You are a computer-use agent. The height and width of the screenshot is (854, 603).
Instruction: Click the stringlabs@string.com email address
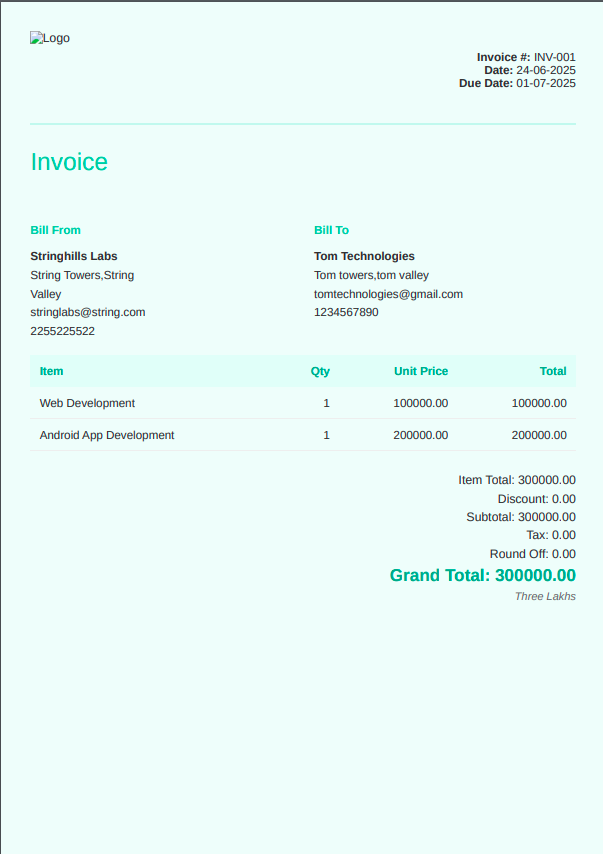88,312
